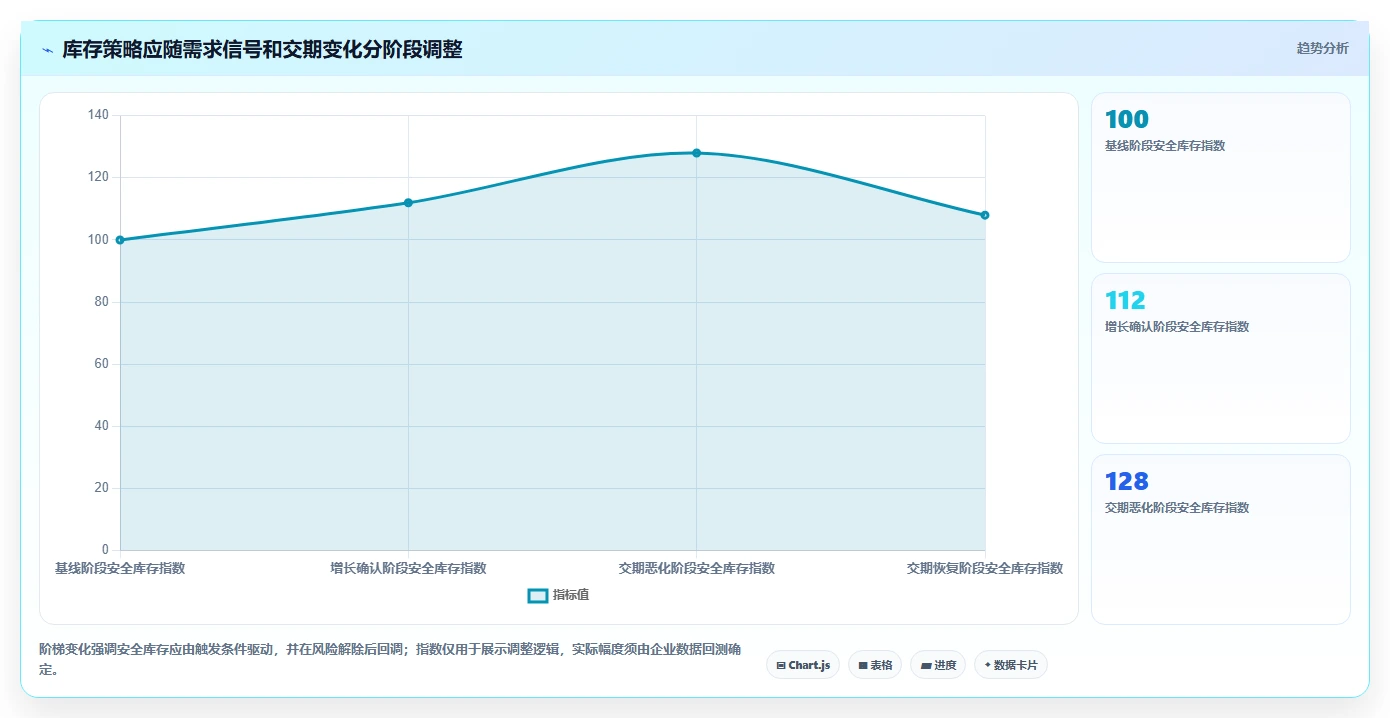Screen dimensions: 1390x718
Task: Click x-axis label 增长确认阶段安全库存指数
Action: pos(408,568)
